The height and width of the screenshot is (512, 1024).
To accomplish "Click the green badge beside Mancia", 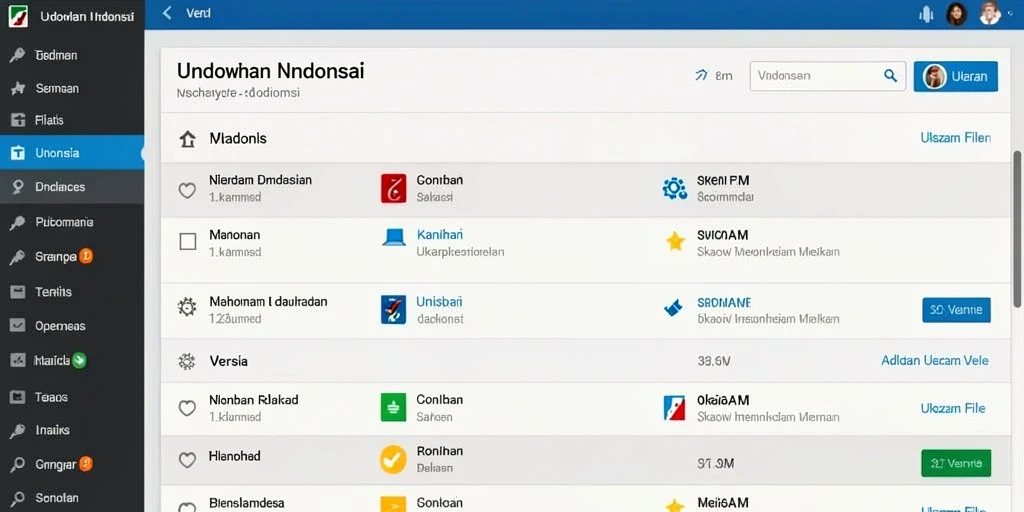I will click(79, 360).
